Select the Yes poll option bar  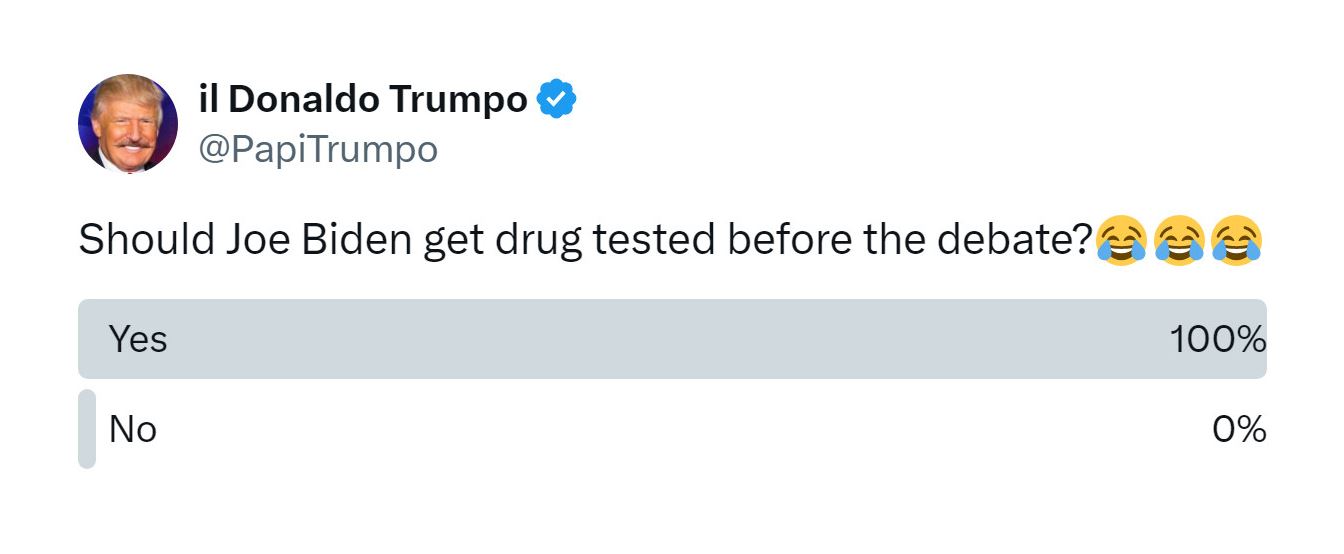672,339
